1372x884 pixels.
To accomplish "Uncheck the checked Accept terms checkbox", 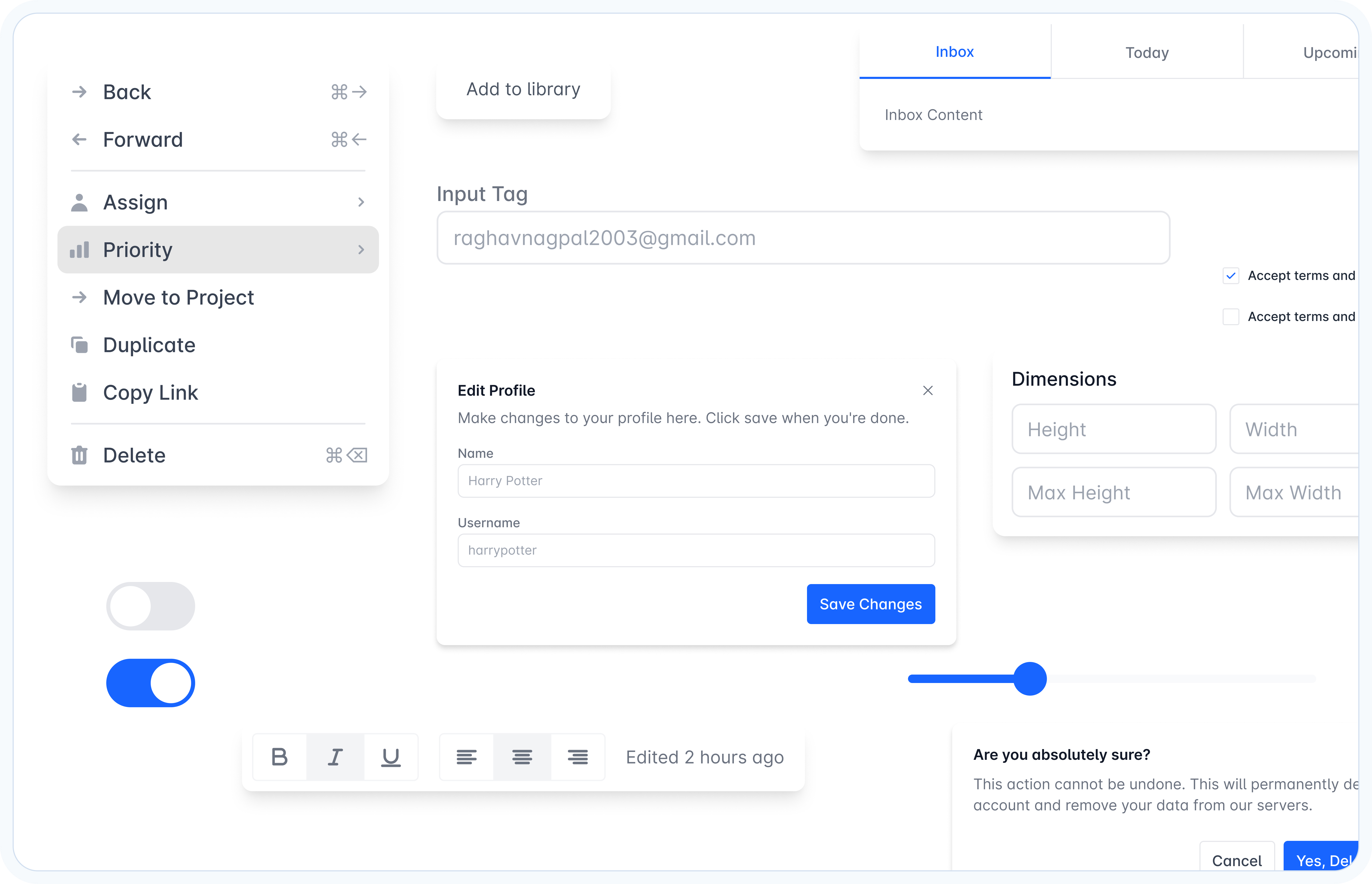I will pos(1231,275).
